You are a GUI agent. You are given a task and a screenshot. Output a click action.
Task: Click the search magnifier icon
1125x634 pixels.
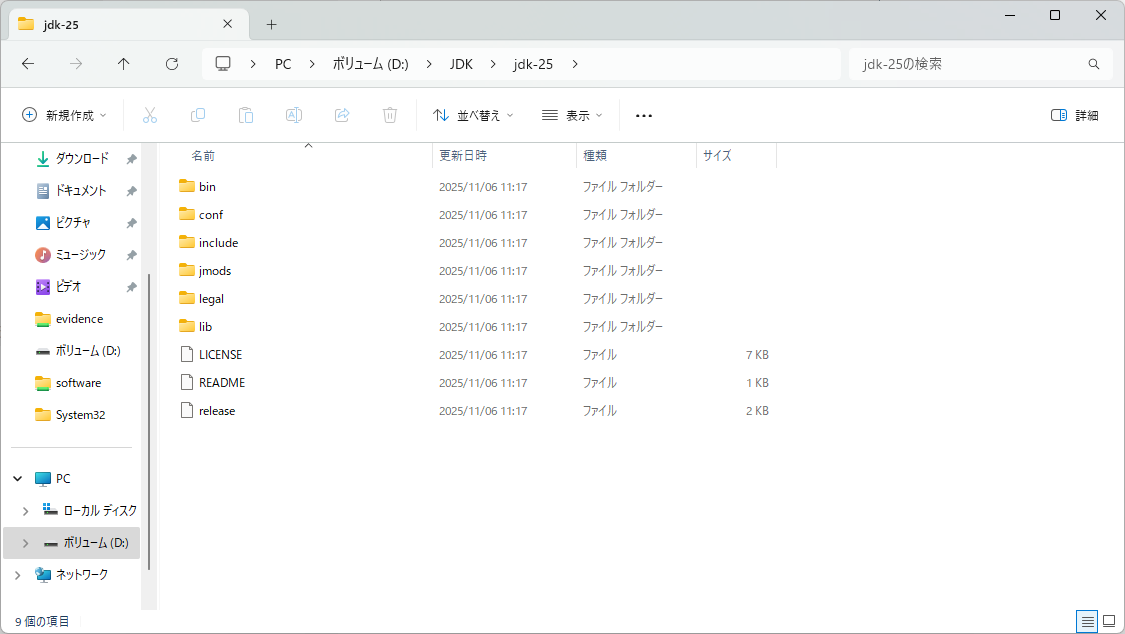coord(1093,64)
